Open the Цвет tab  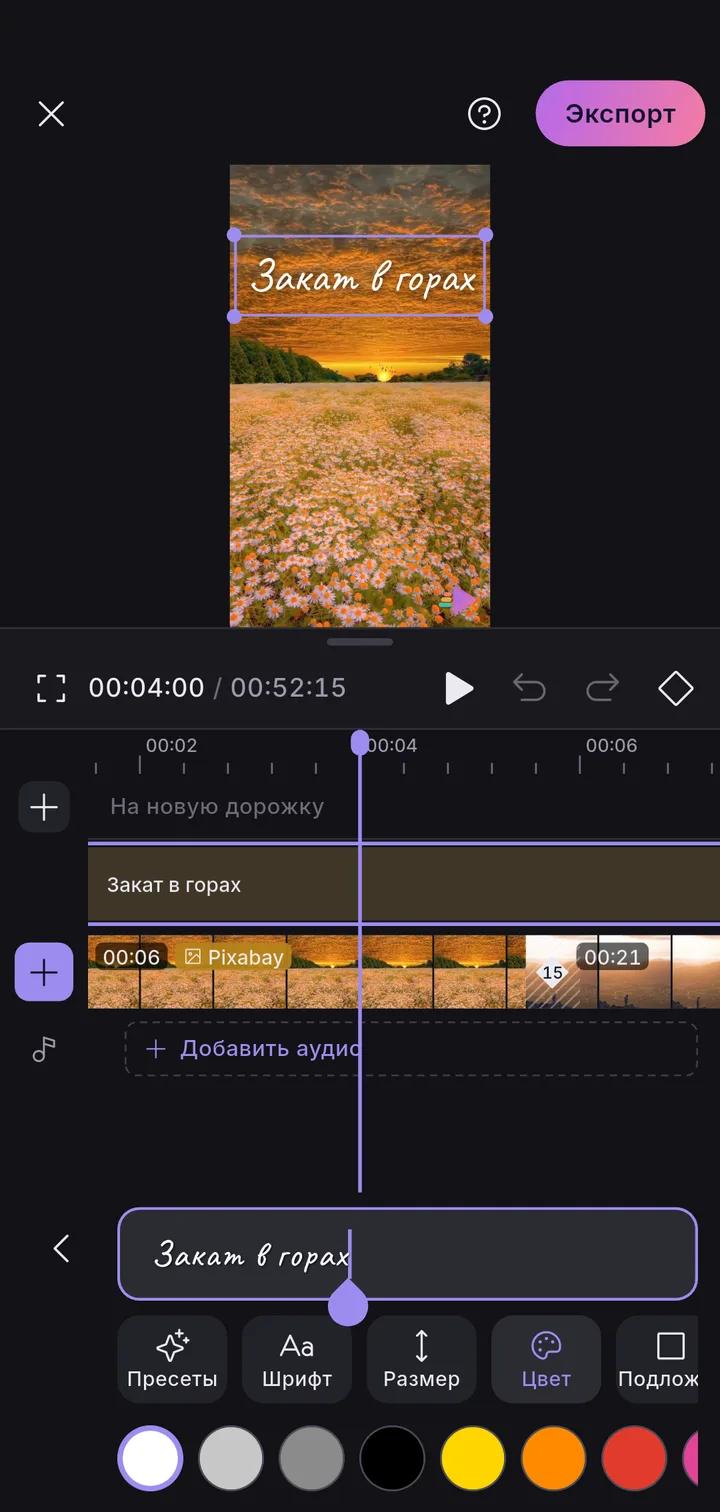pyautogui.click(x=546, y=1359)
